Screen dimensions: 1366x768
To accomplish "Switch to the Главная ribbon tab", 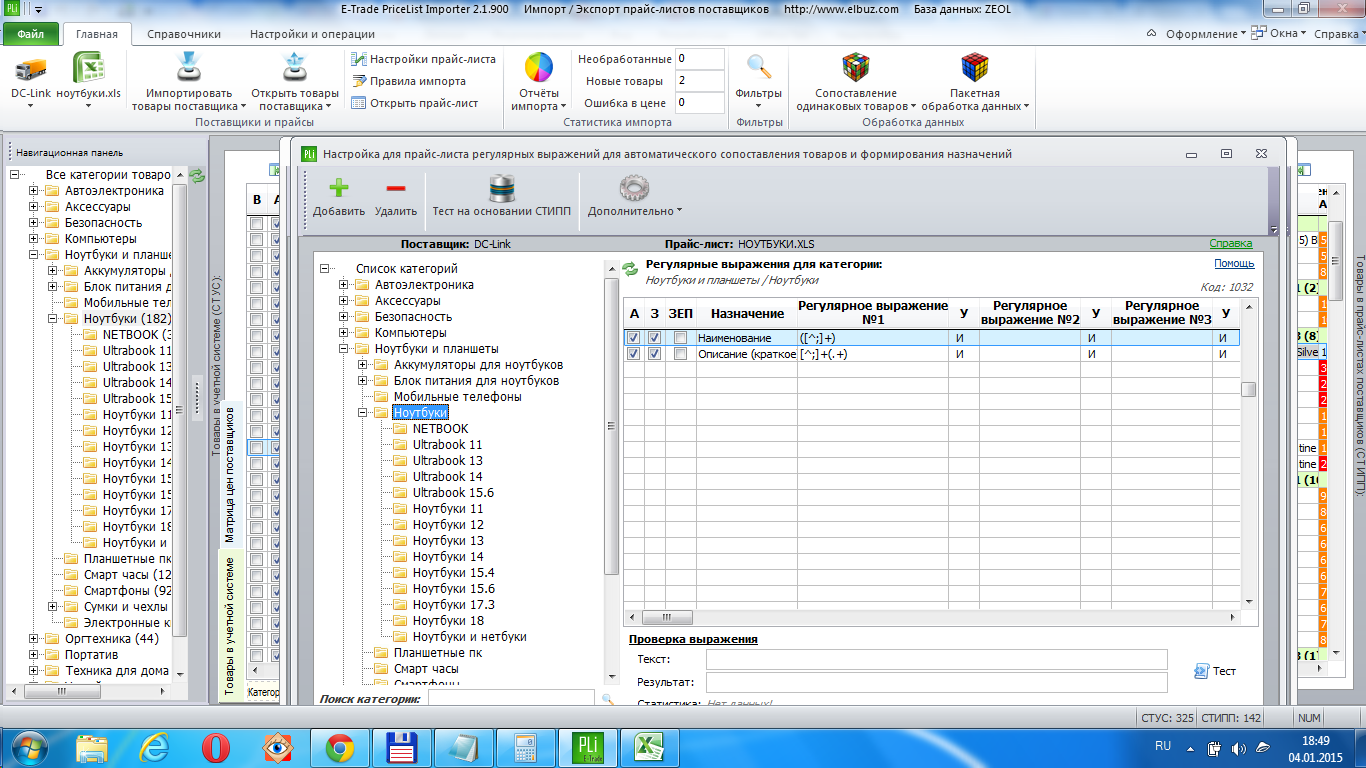I will tap(97, 34).
